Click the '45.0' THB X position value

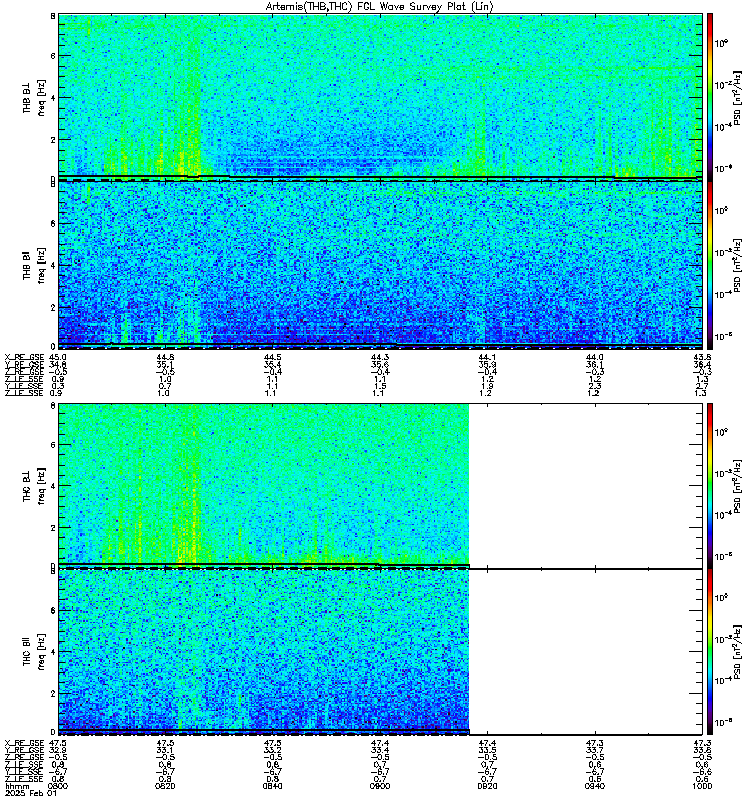pyautogui.click(x=58, y=357)
